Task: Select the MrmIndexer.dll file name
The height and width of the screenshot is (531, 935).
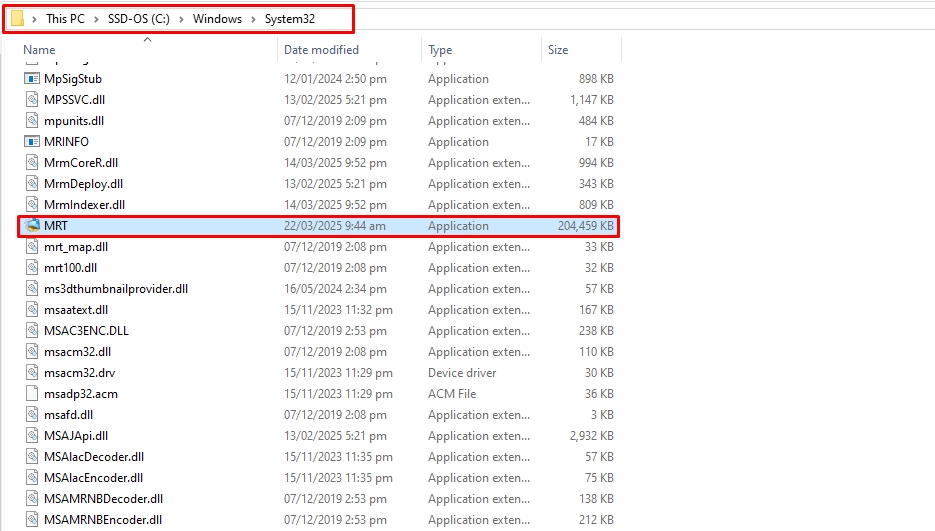Action: 85,205
